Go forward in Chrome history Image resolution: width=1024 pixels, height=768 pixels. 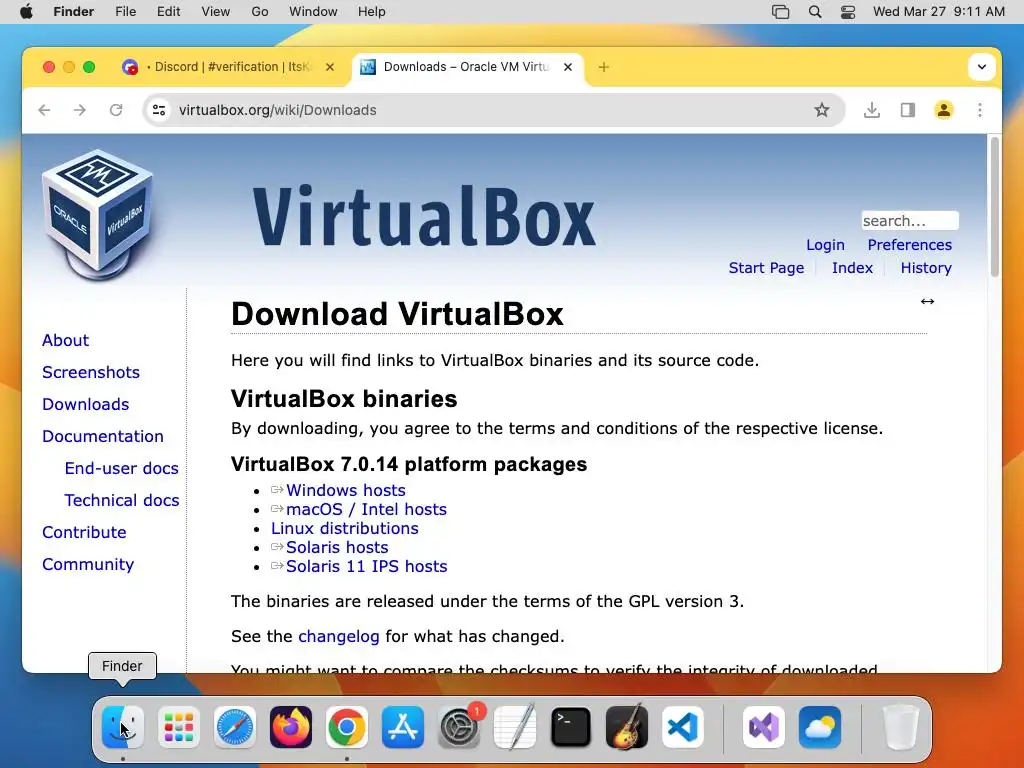(80, 110)
